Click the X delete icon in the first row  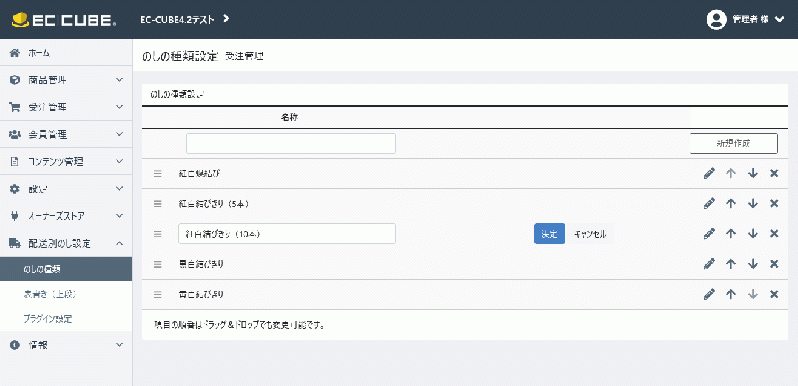pos(774,173)
